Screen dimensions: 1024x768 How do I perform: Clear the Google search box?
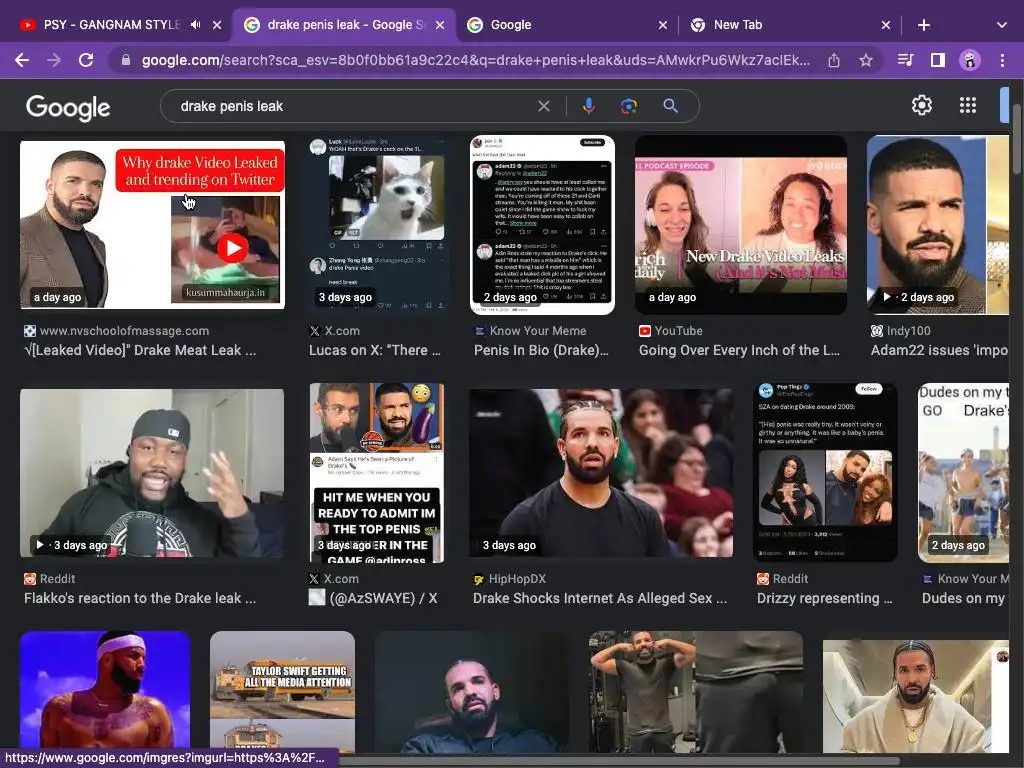click(x=543, y=106)
